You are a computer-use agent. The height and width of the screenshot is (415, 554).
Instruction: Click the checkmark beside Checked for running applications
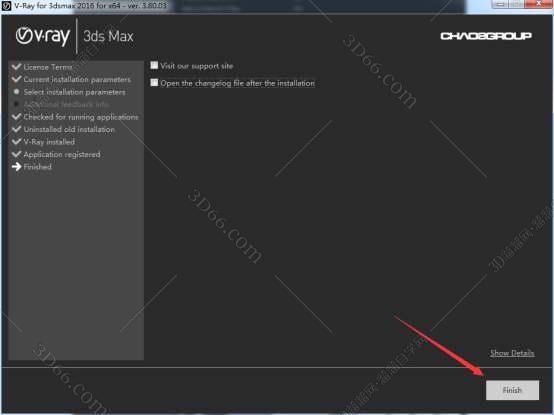pyautogui.click(x=16, y=116)
